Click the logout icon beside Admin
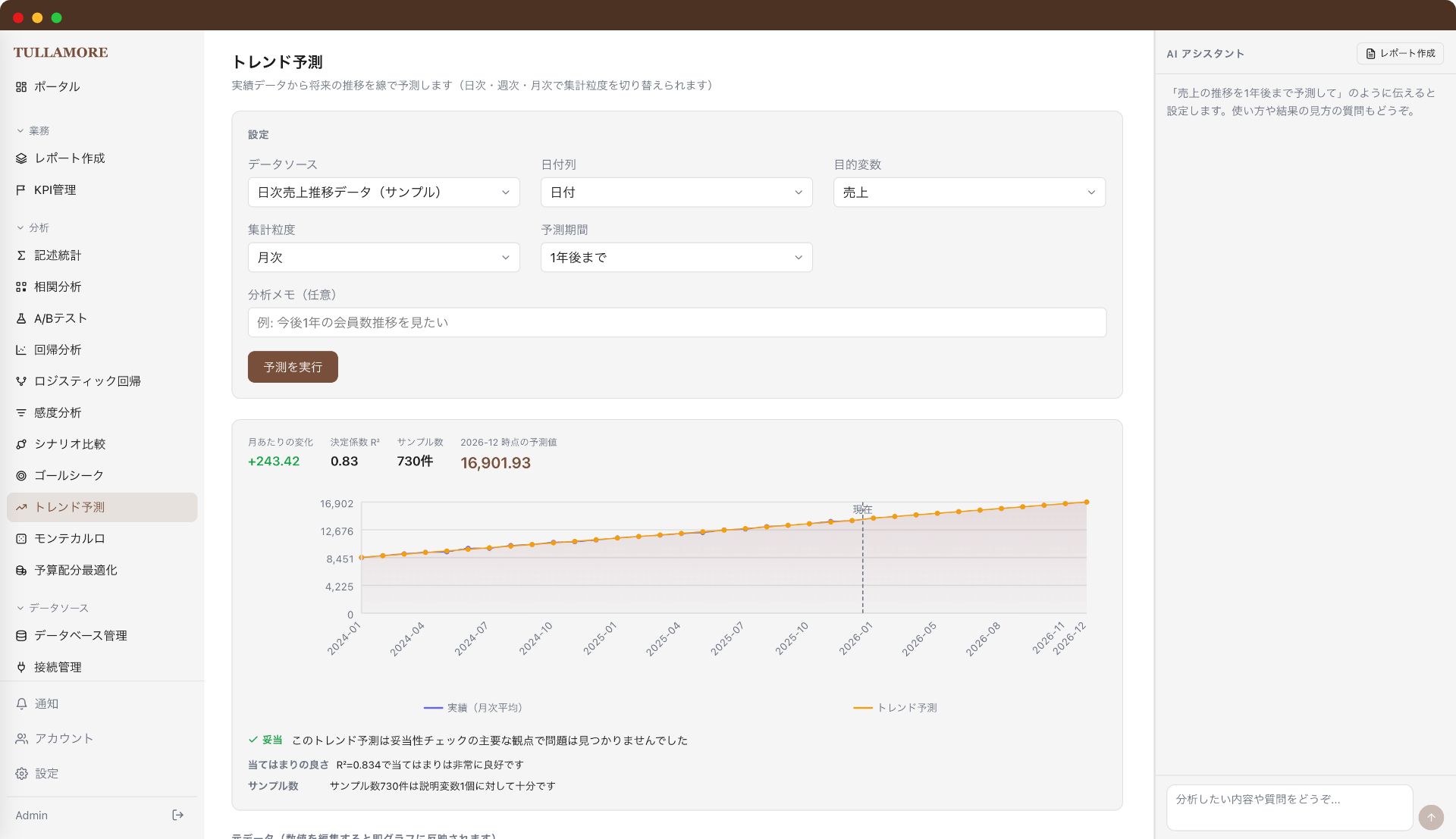This screenshot has width=1456, height=839. (x=178, y=815)
